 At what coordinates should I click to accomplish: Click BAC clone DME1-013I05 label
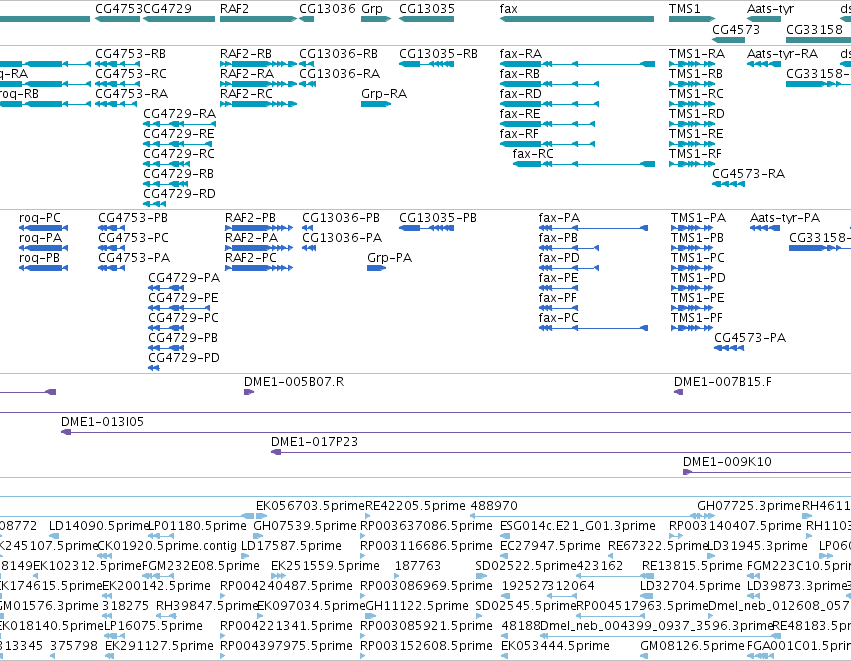coord(102,422)
